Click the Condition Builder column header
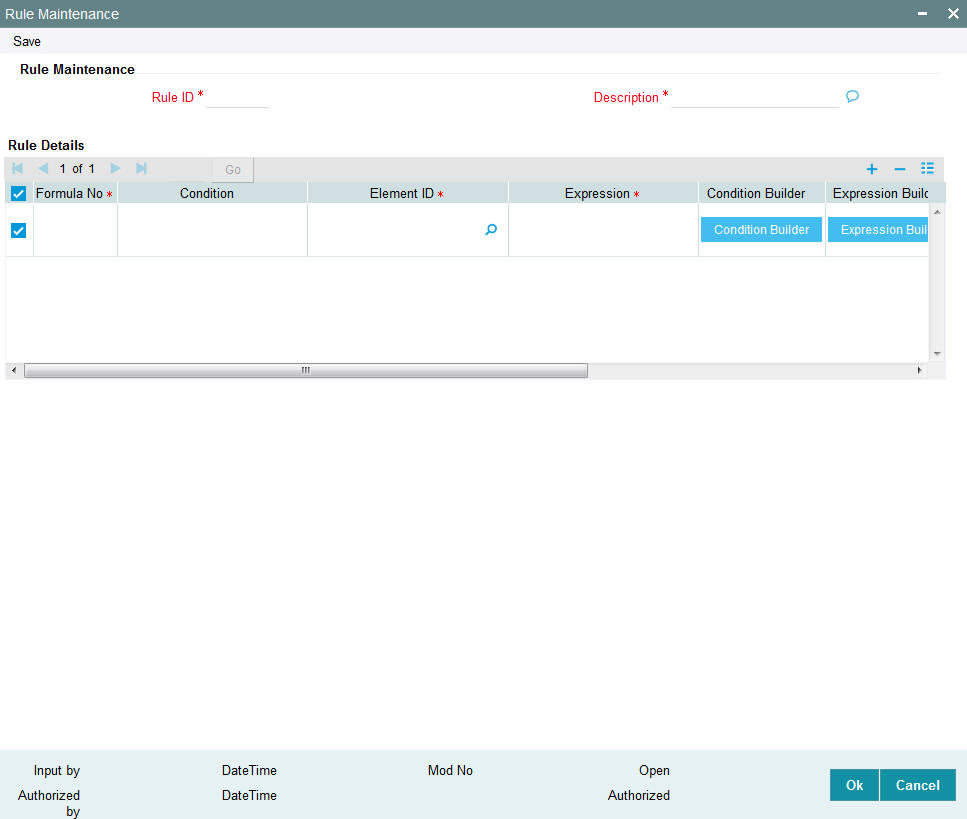The width and height of the screenshot is (967, 819). [x=762, y=194]
